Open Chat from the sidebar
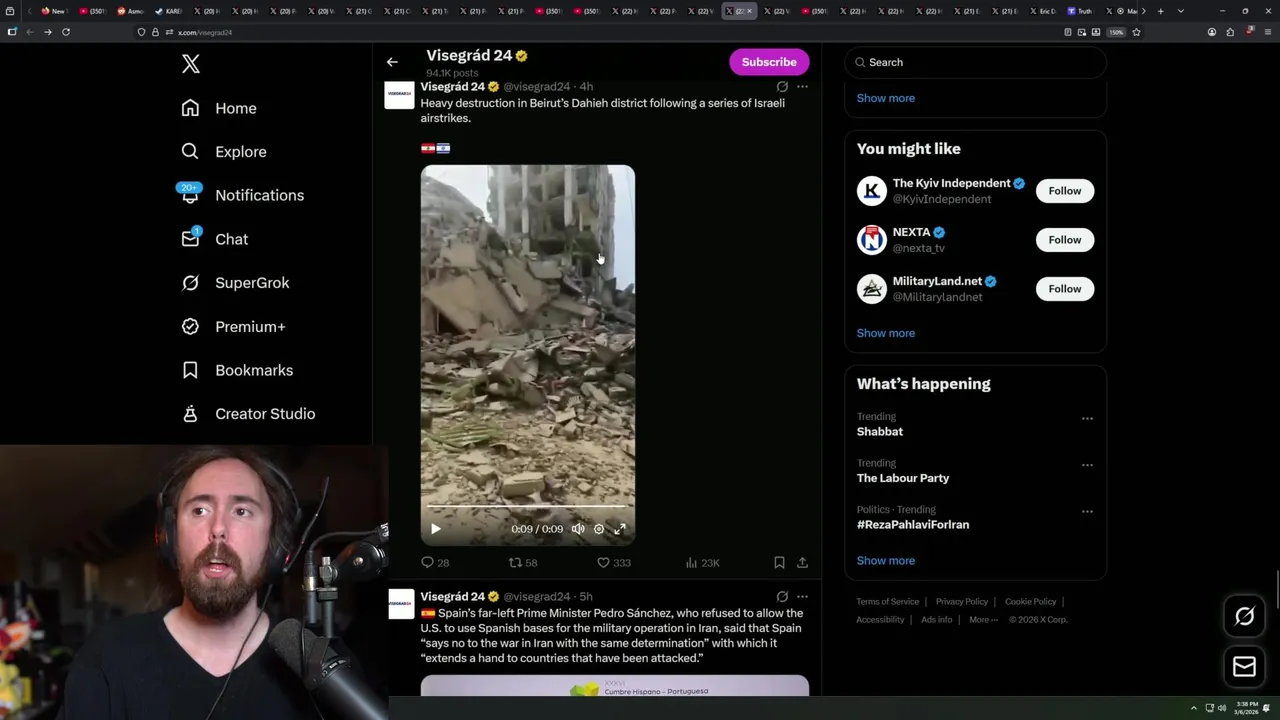 (x=215, y=239)
